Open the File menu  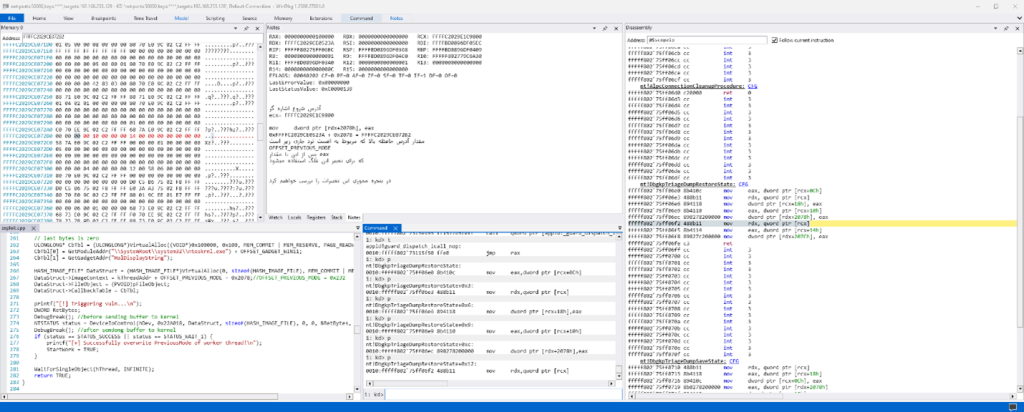coord(12,18)
